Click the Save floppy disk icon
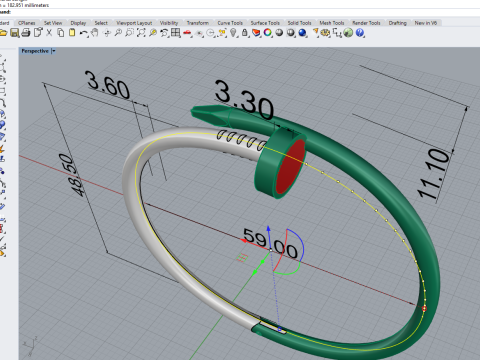Screen dimensions: 480x360 (x=14, y=33)
